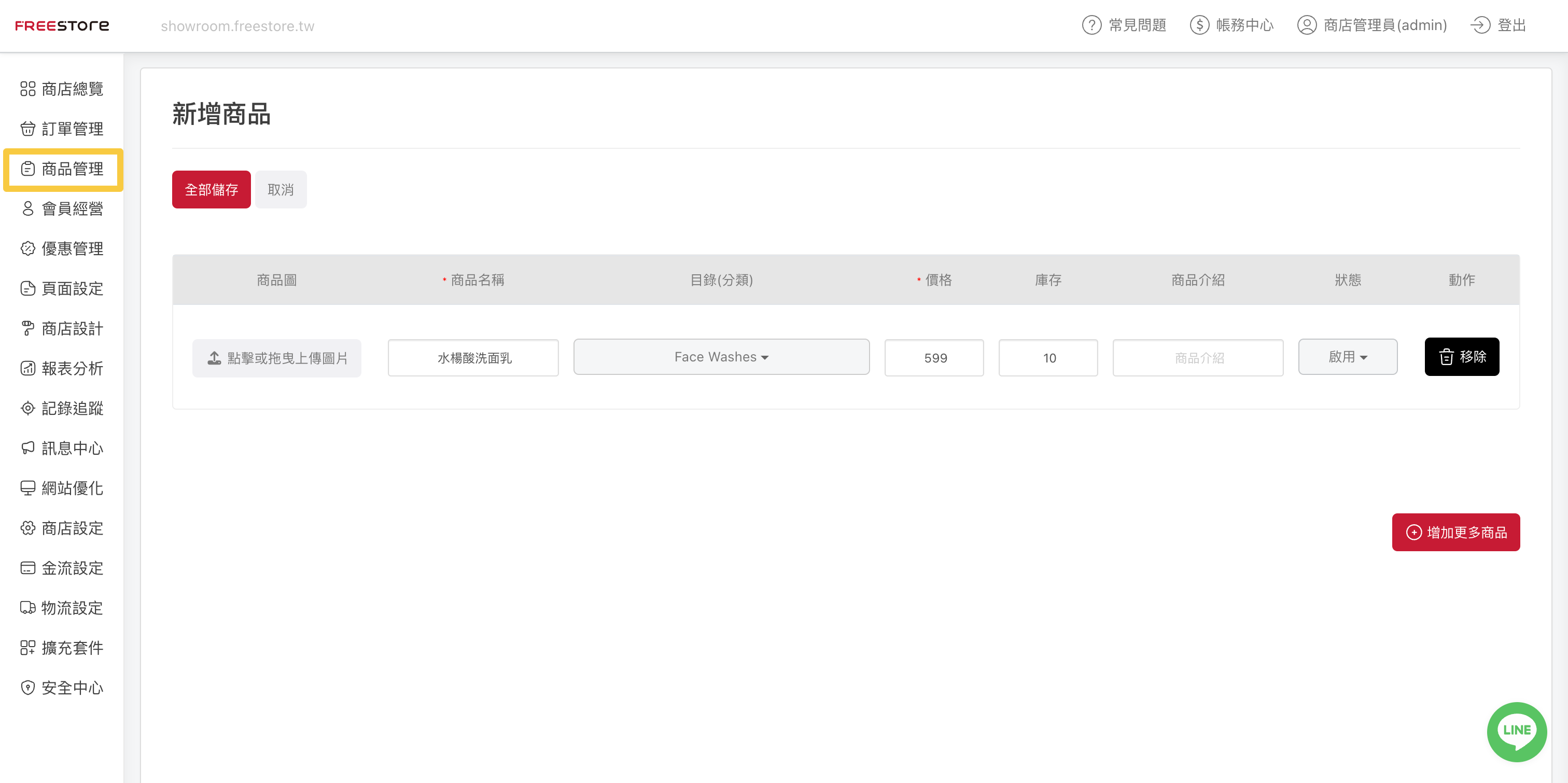
Task: Click the admin user avatar icon
Action: 1306,25
